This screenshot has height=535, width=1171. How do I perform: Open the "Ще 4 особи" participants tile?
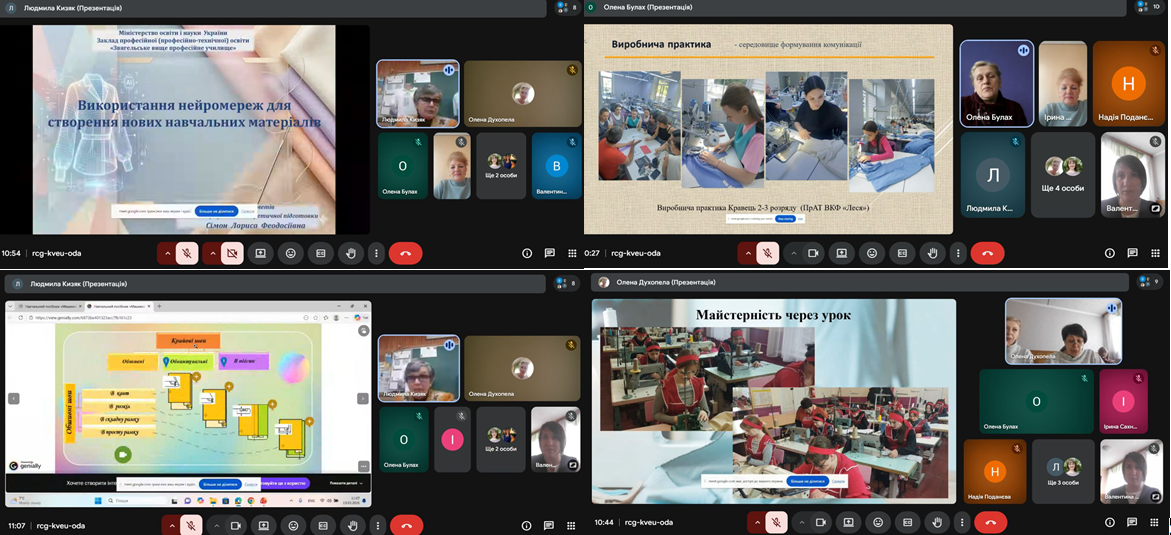(1062, 175)
